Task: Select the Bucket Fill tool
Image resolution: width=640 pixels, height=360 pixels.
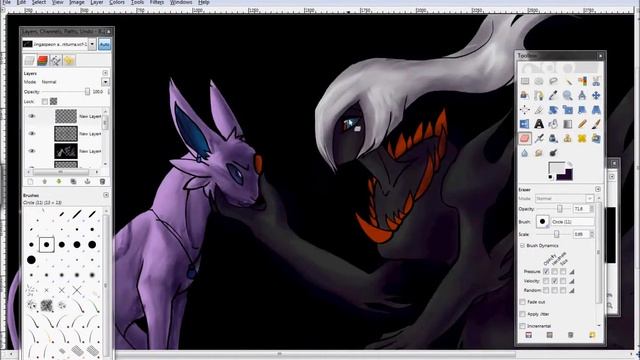Action: point(553,124)
